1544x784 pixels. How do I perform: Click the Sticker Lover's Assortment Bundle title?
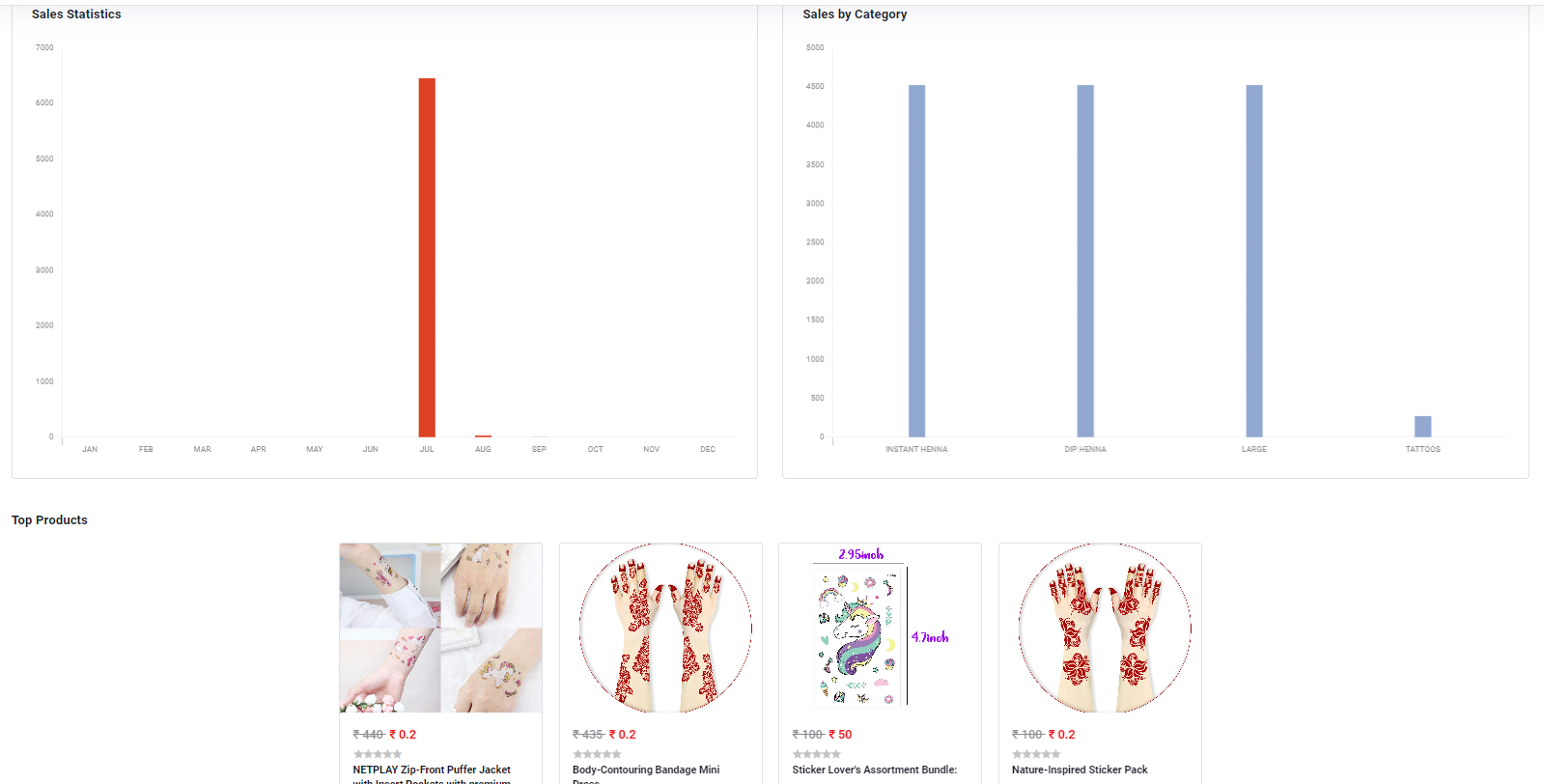point(875,770)
